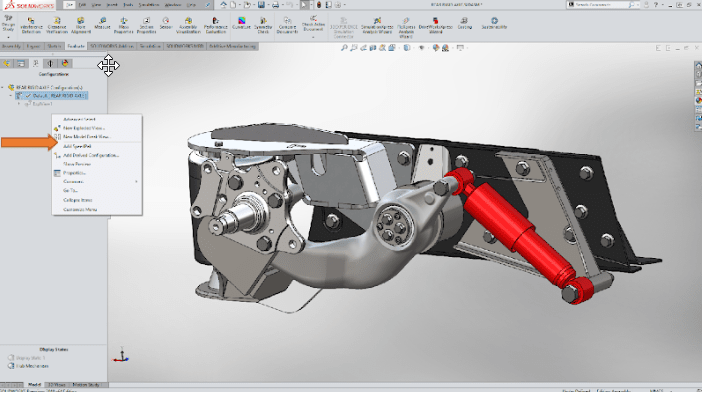Switch to the Sketch ribbon tab
This screenshot has width=702, height=393.
54,46
